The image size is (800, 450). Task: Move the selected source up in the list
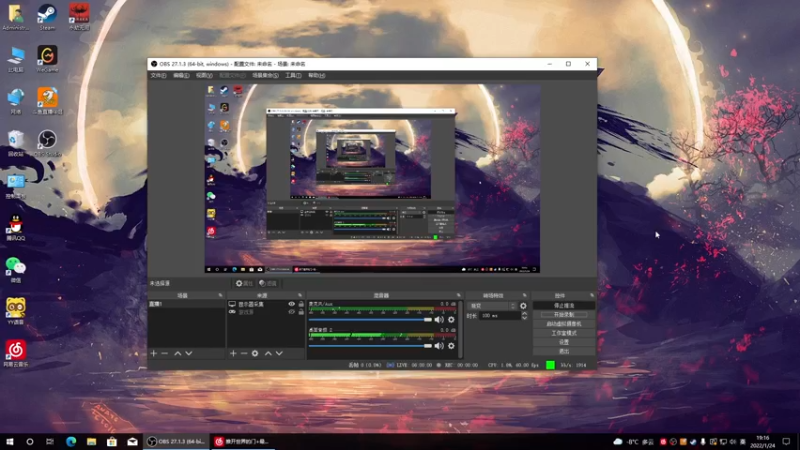(267, 353)
